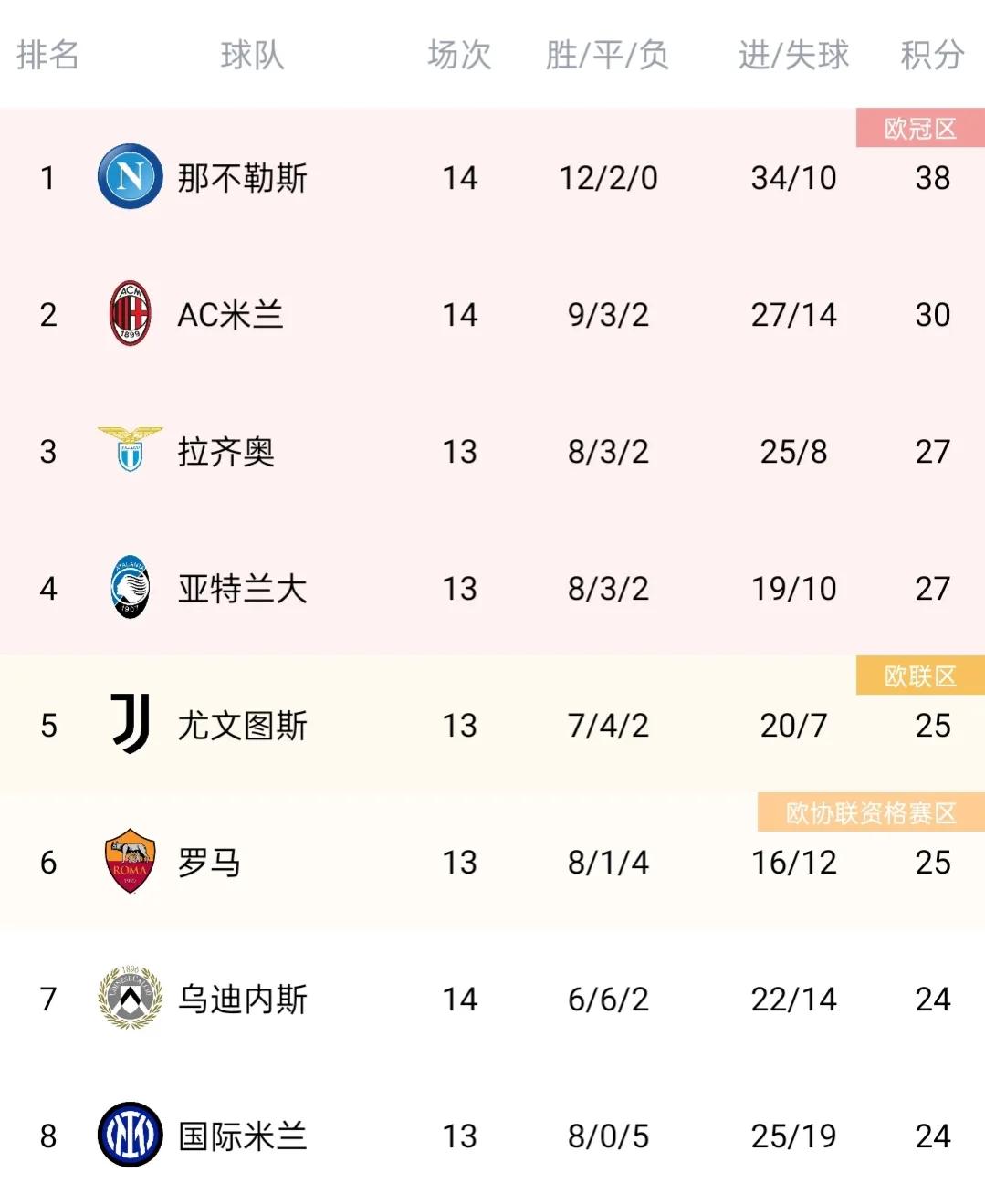
Task: Tap the 欧联区 zone badge
Action: (920, 676)
